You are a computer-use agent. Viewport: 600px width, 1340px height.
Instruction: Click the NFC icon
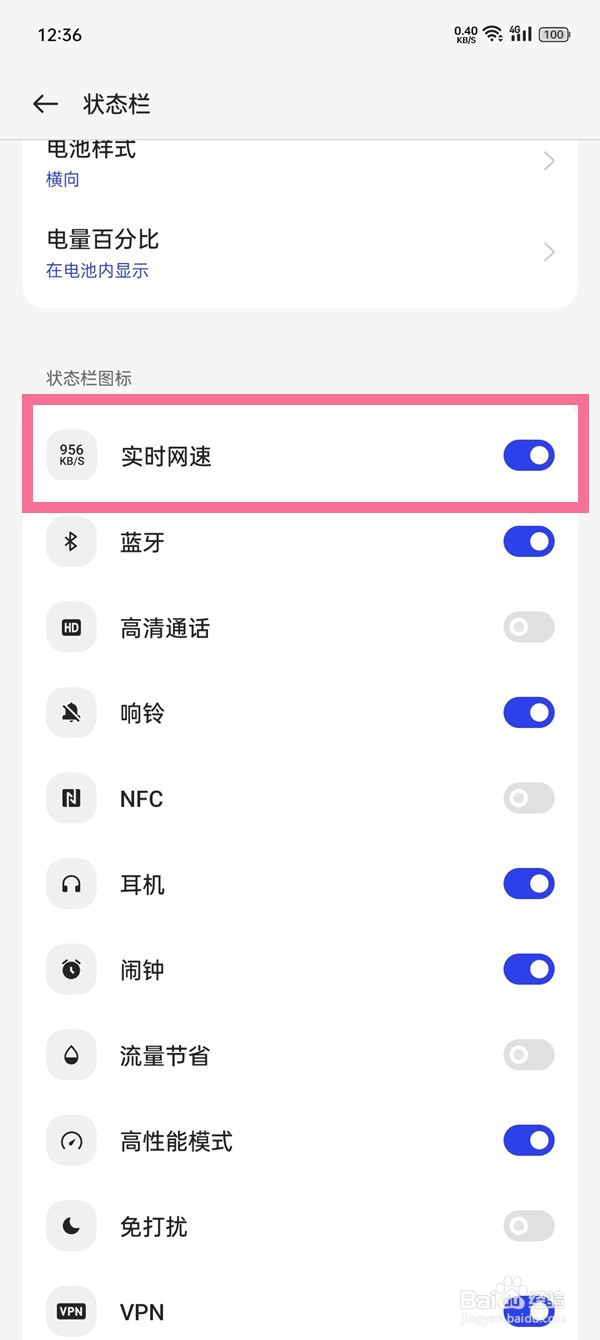pos(71,798)
